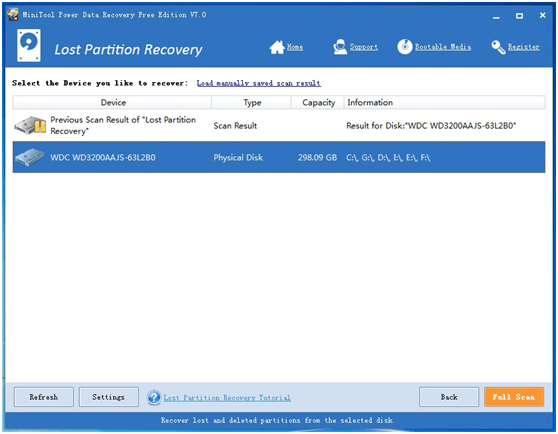Click the Previous Scan Result drive icon
Viewport: 558px width, 434px height.
click(x=30, y=125)
